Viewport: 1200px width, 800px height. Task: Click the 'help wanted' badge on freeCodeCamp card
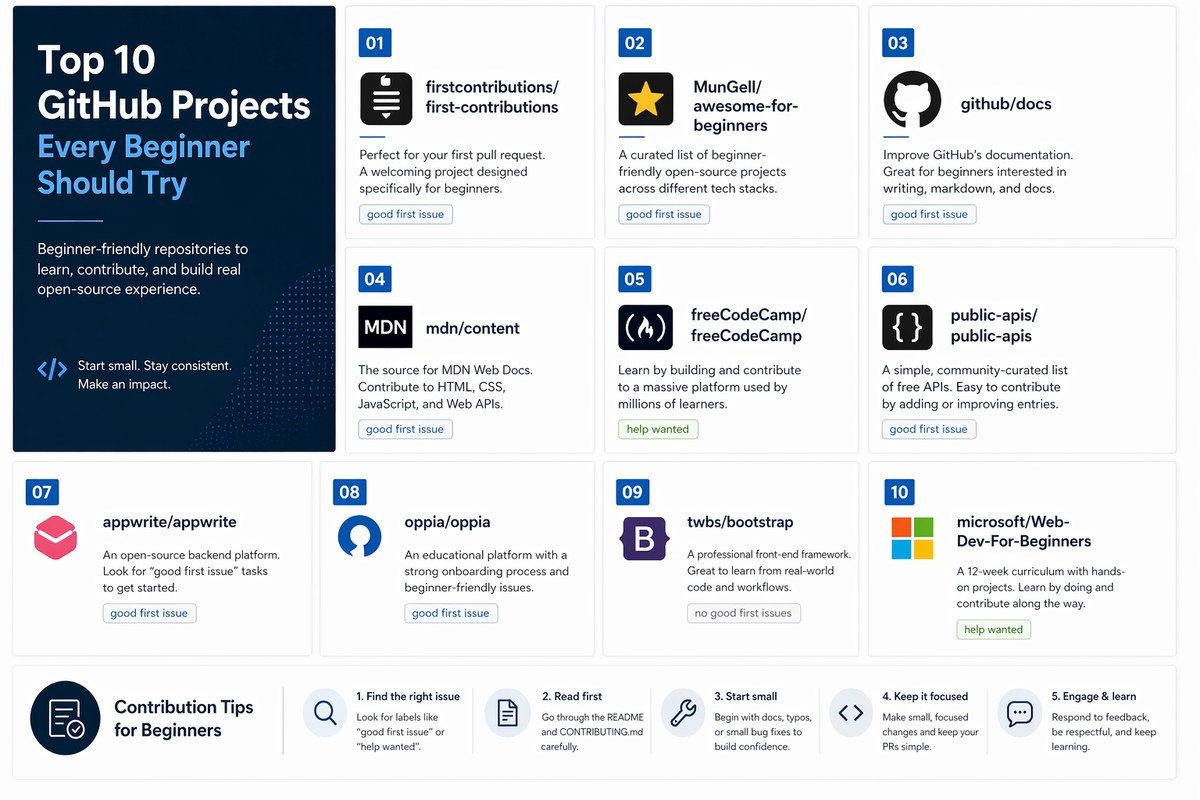tap(658, 428)
